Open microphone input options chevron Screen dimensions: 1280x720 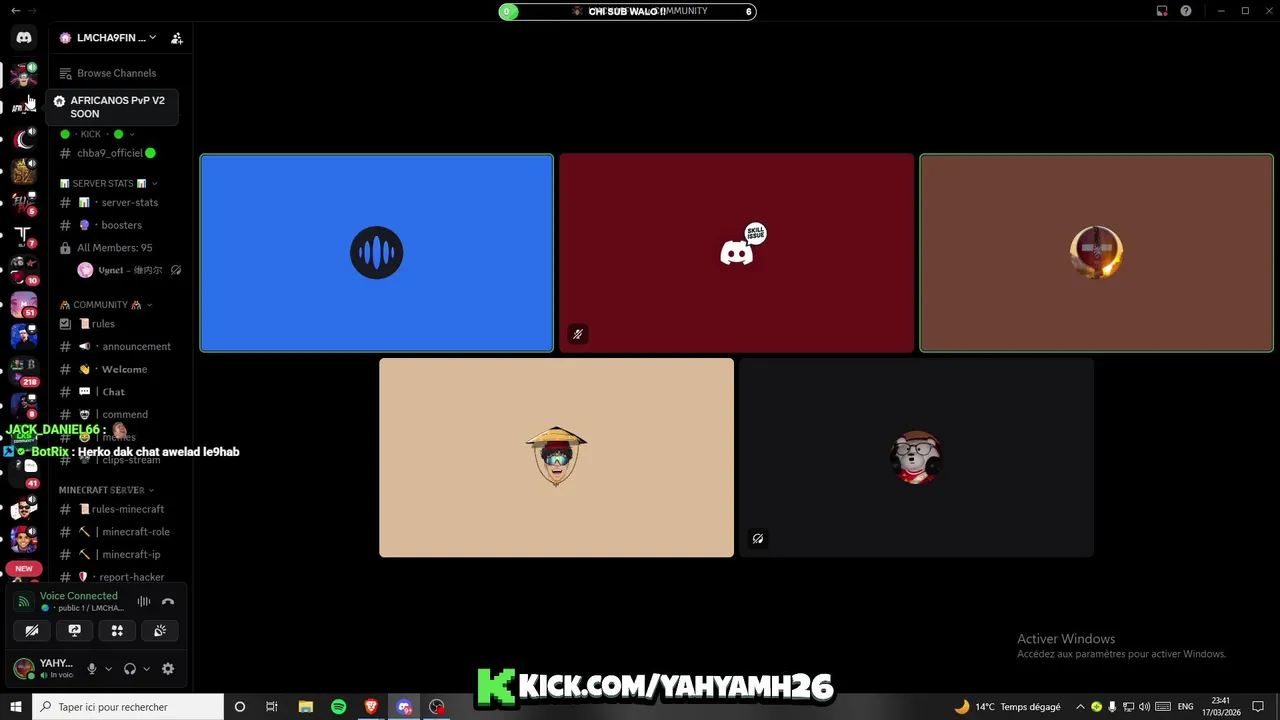108,669
